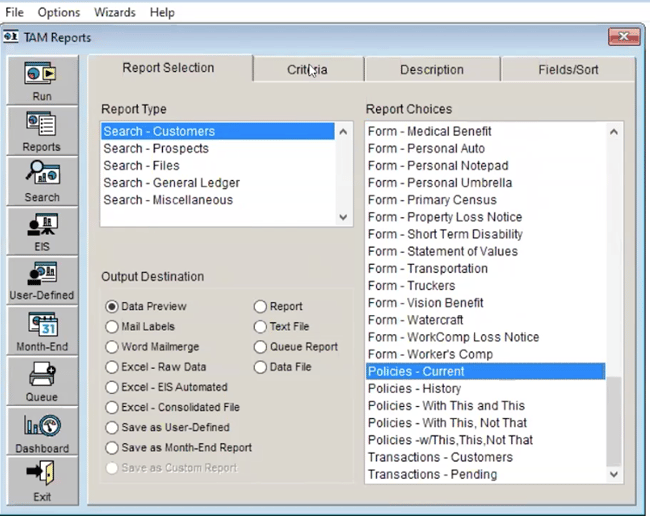The width and height of the screenshot is (650, 516).
Task: Click Report Choices scroll up arrow
Action: pos(614,132)
